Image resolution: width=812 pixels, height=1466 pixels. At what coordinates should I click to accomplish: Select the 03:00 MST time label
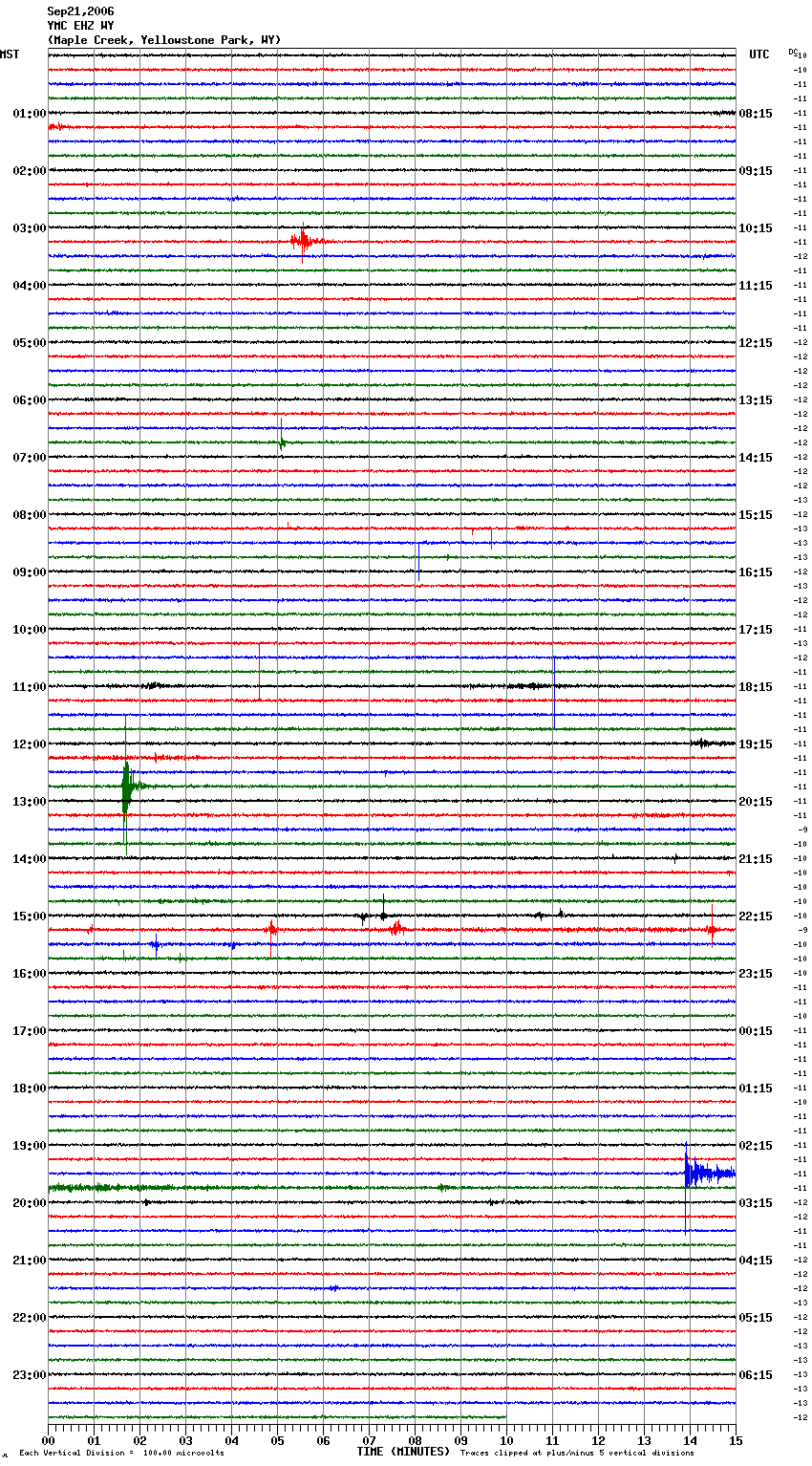30,228
